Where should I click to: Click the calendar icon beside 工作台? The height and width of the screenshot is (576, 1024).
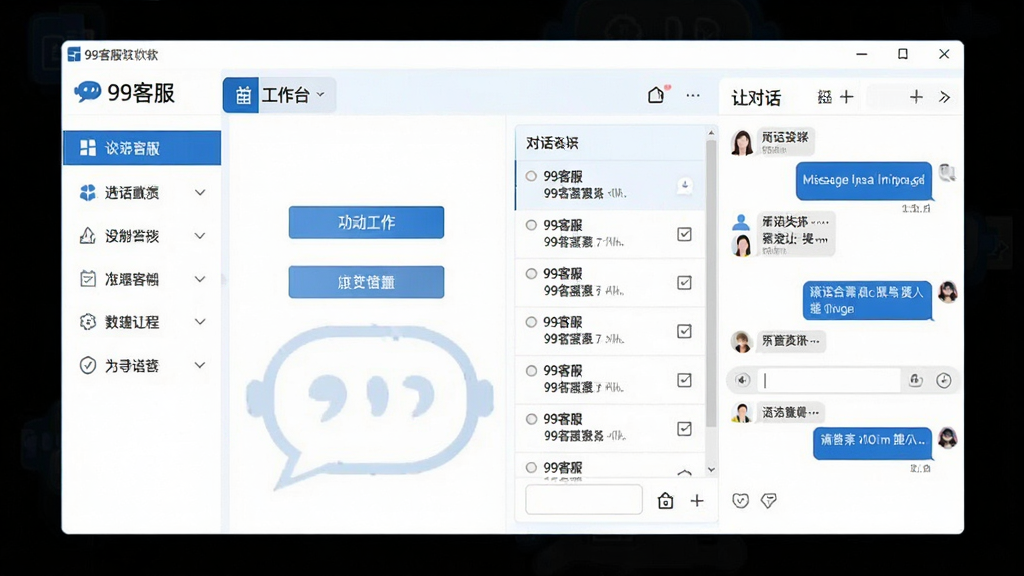(x=241, y=95)
